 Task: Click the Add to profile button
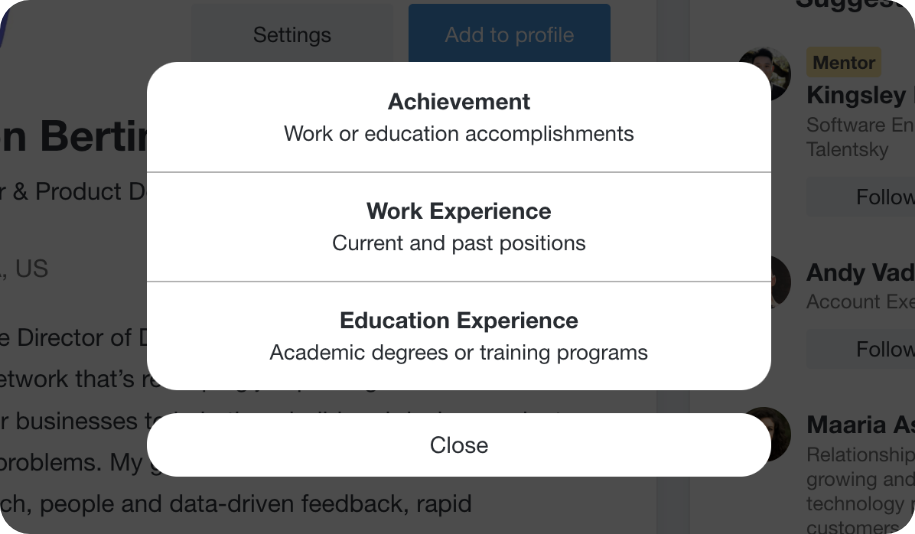tap(509, 34)
